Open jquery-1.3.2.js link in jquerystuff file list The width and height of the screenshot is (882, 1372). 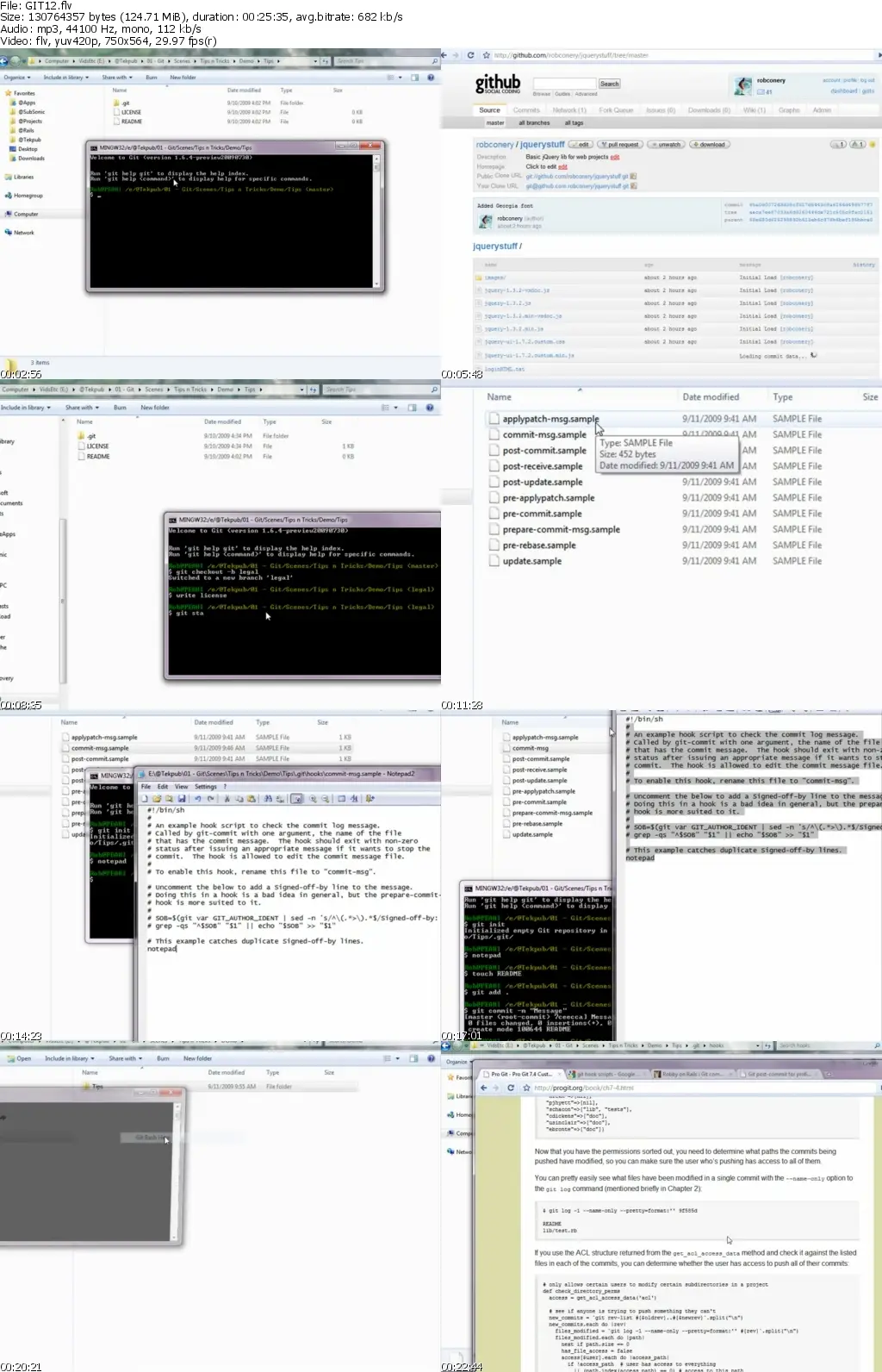point(507,303)
